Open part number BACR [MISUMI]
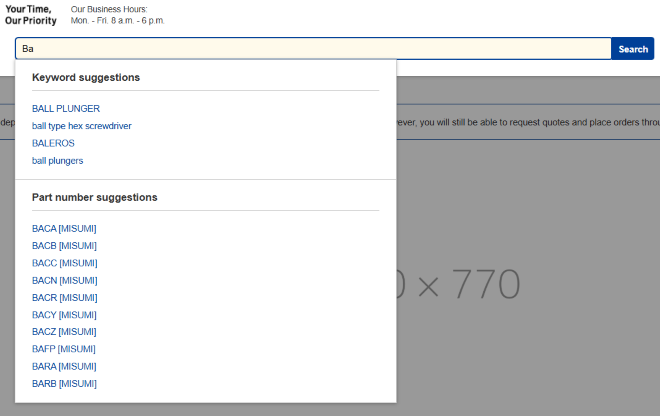 [64, 298]
